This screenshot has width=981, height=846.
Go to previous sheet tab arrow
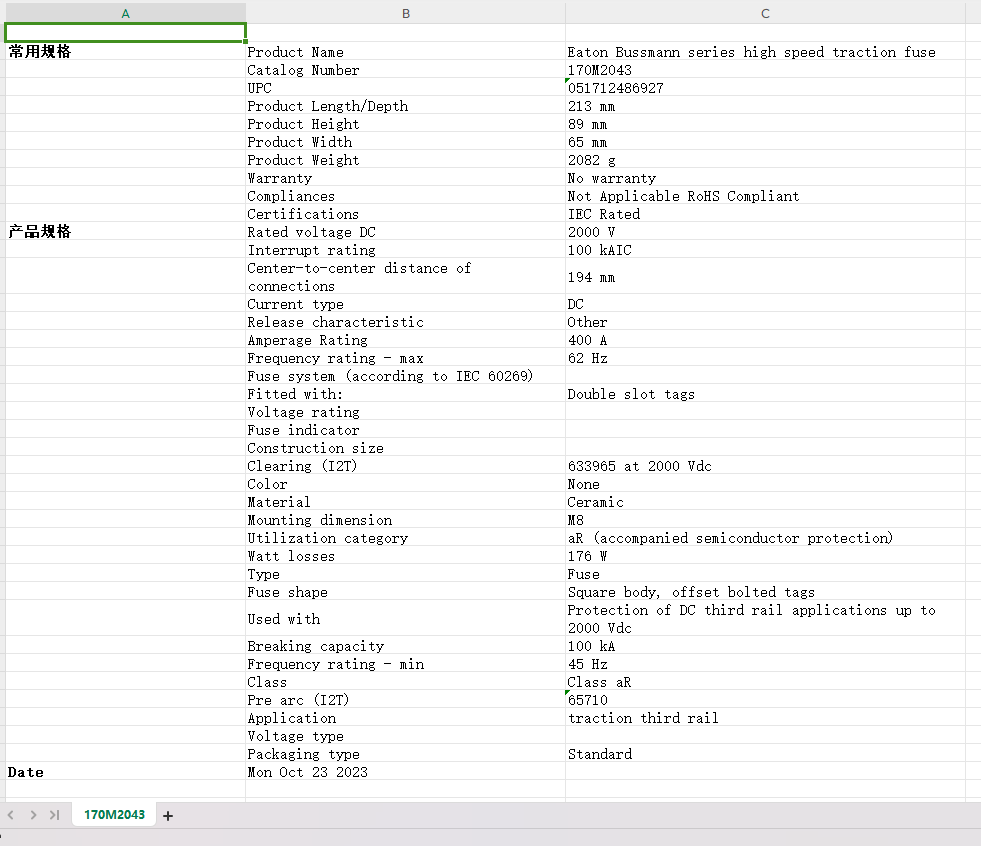11,815
